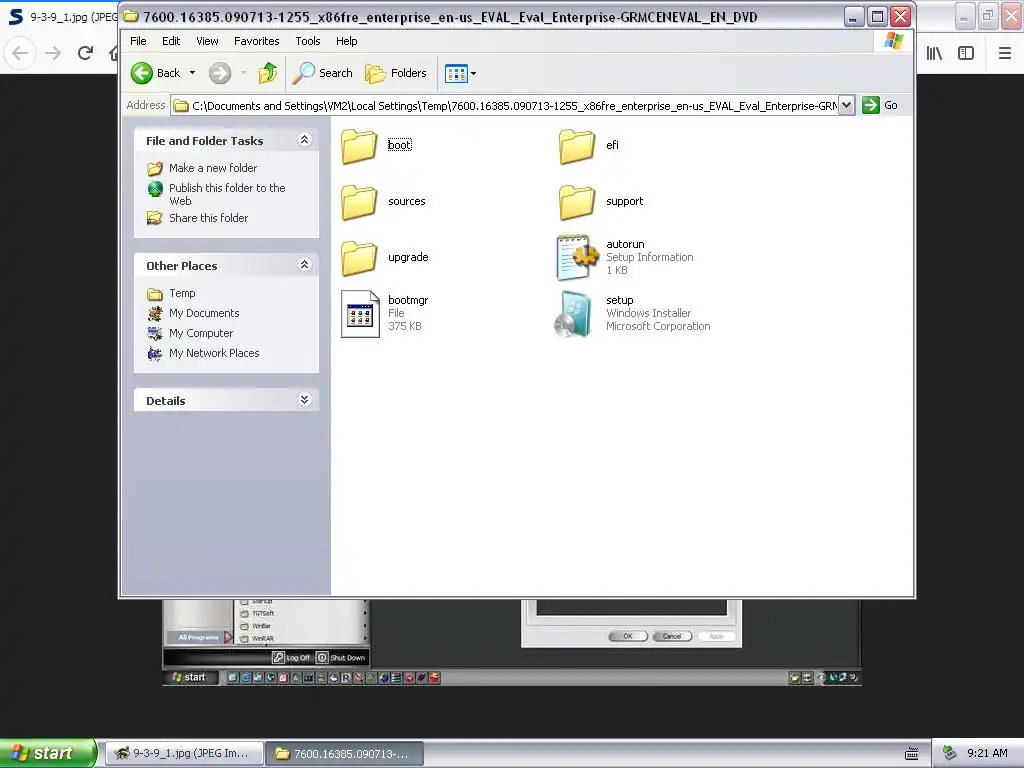This screenshot has height=768, width=1024.
Task: Click the Windows Start button
Action: click(48, 753)
